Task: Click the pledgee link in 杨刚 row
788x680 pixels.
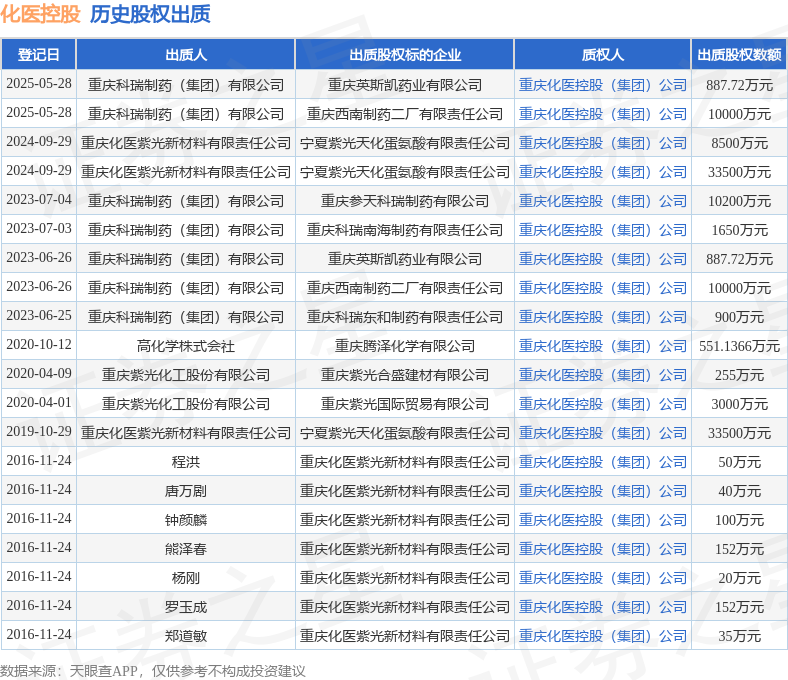Action: (x=602, y=578)
